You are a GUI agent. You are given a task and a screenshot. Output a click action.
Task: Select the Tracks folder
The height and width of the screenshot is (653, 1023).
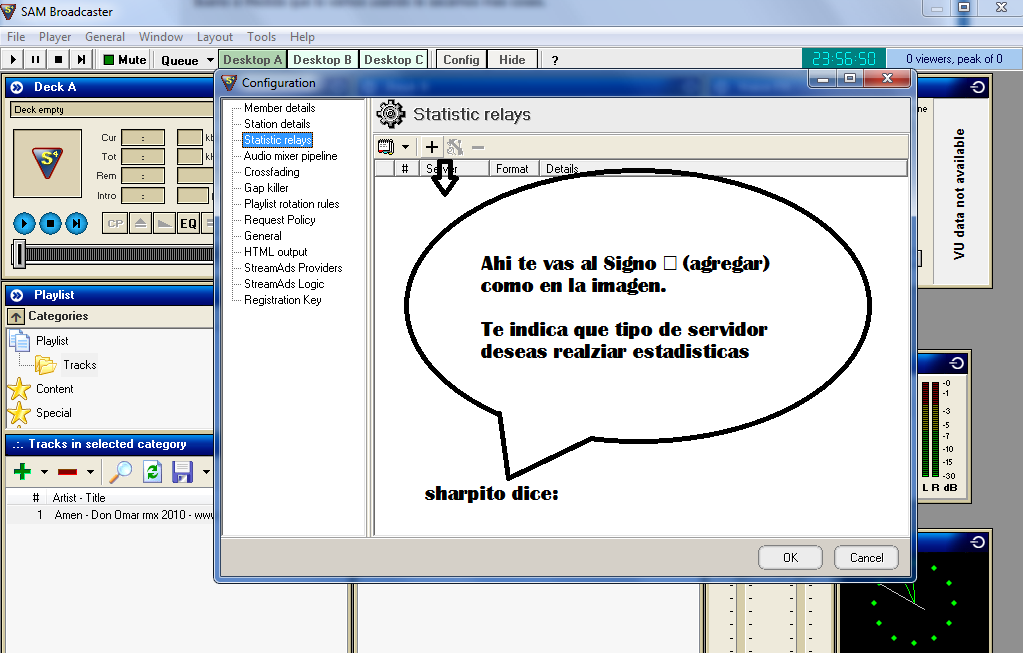[x=80, y=365]
